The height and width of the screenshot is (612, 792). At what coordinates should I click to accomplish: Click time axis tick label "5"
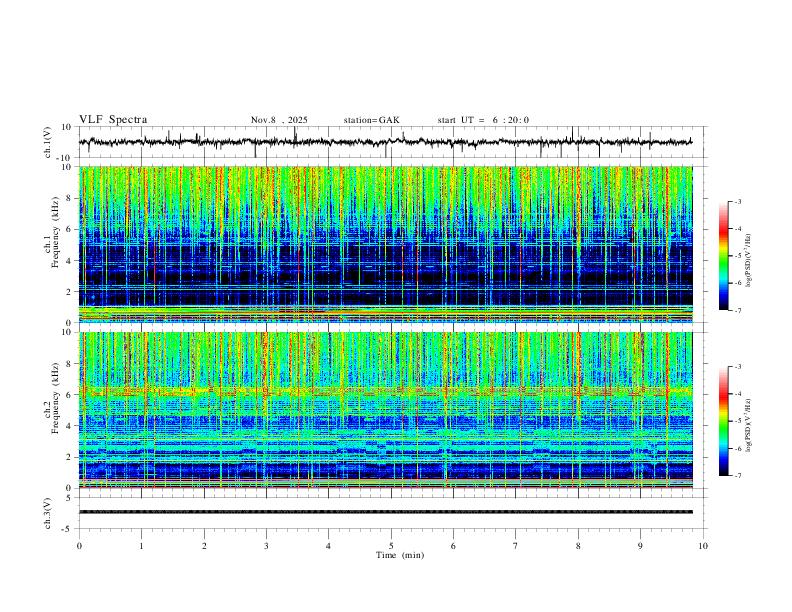click(x=391, y=546)
